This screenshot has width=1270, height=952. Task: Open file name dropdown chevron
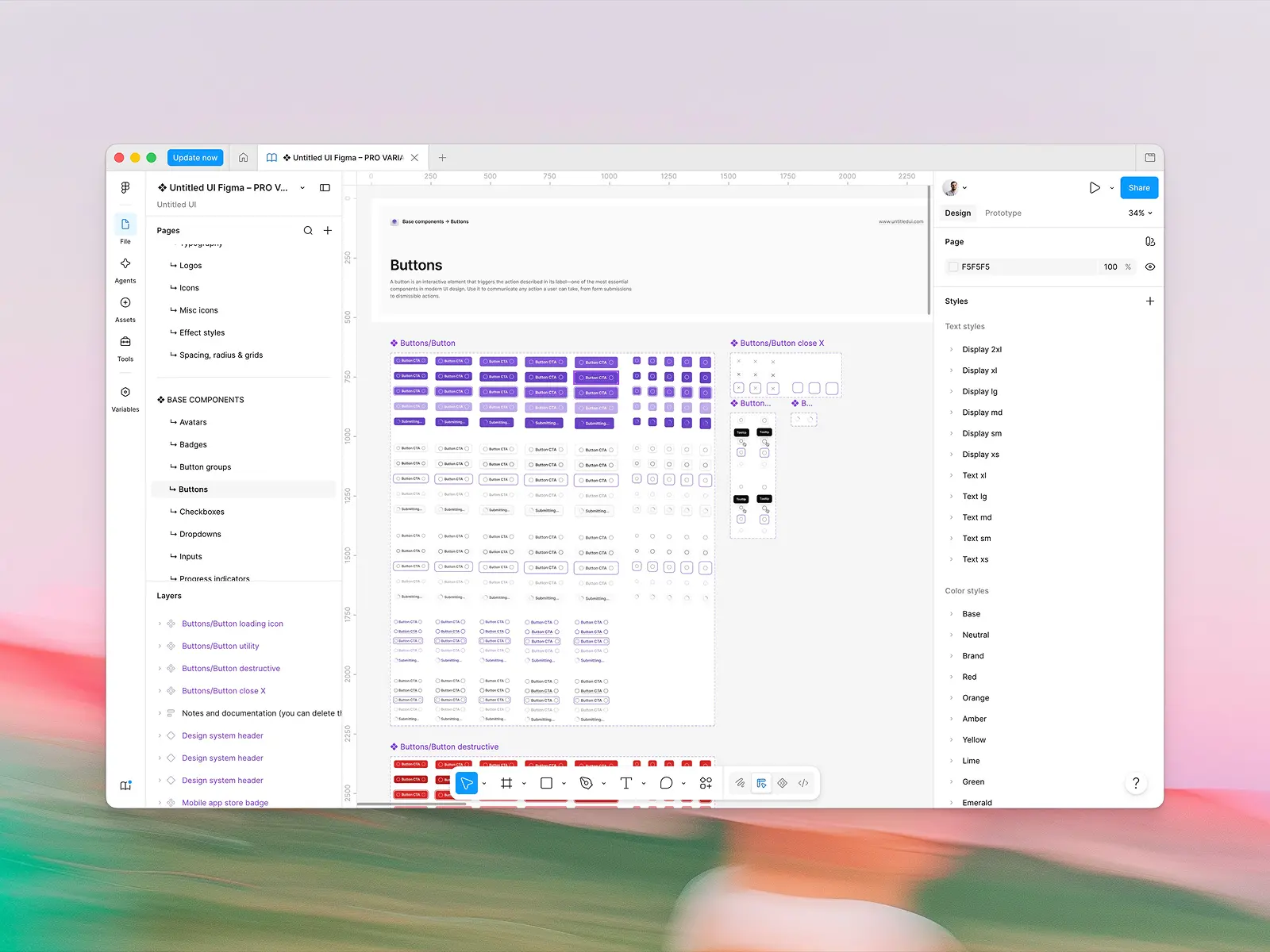[x=302, y=188]
